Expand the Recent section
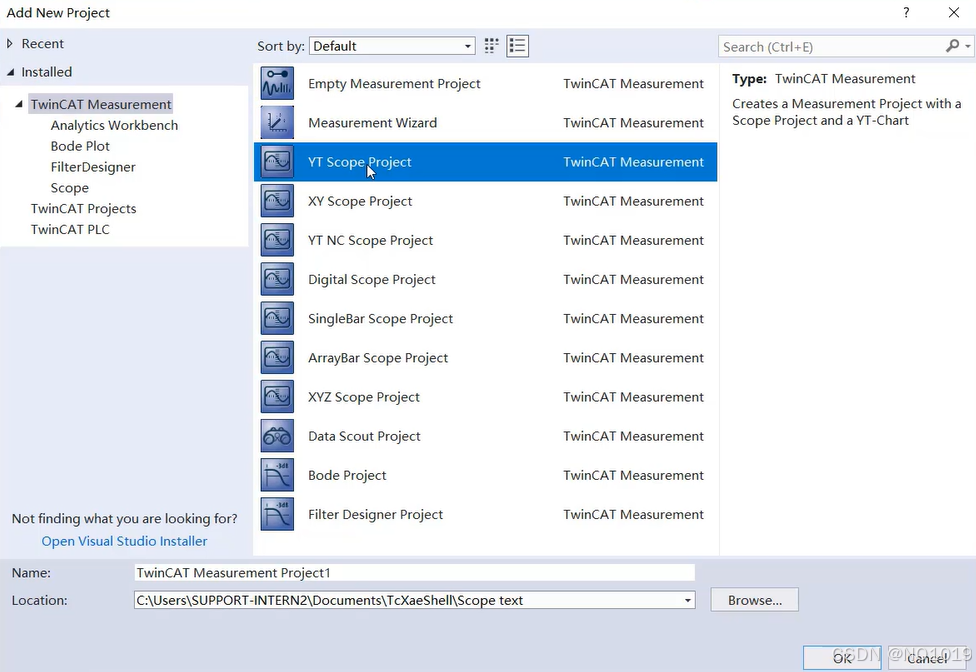Screen dimensions: 976x672 (9, 44)
